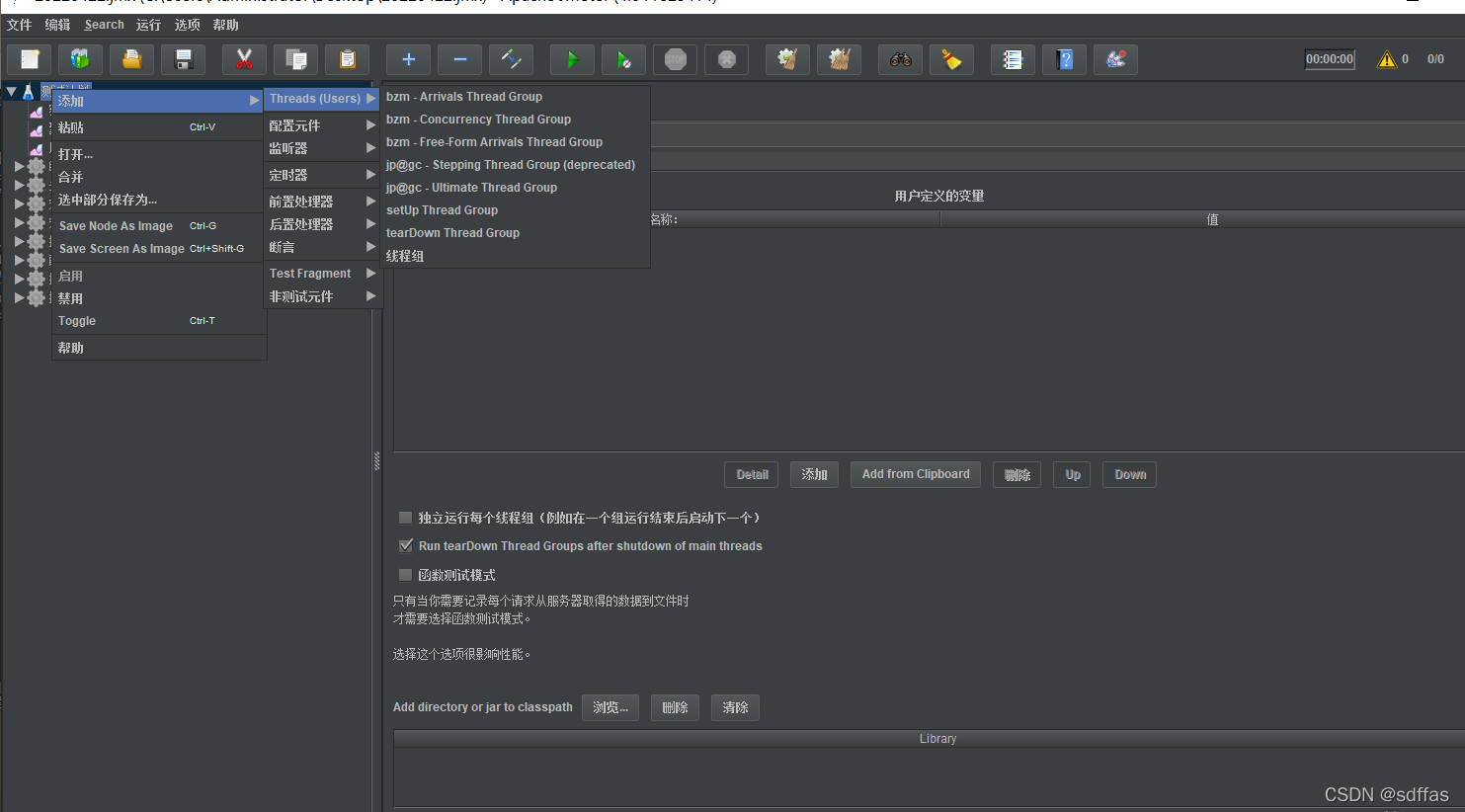Click the Clear all brooms icon
The width and height of the screenshot is (1465, 812).
839,59
